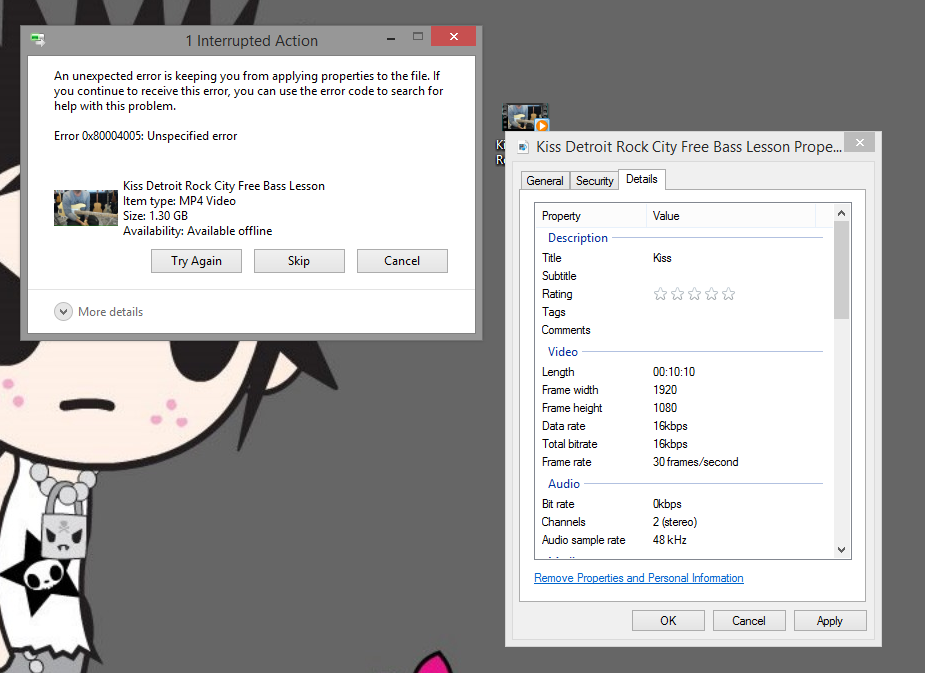
Task: Click OK in the Properties window
Action: click(668, 621)
